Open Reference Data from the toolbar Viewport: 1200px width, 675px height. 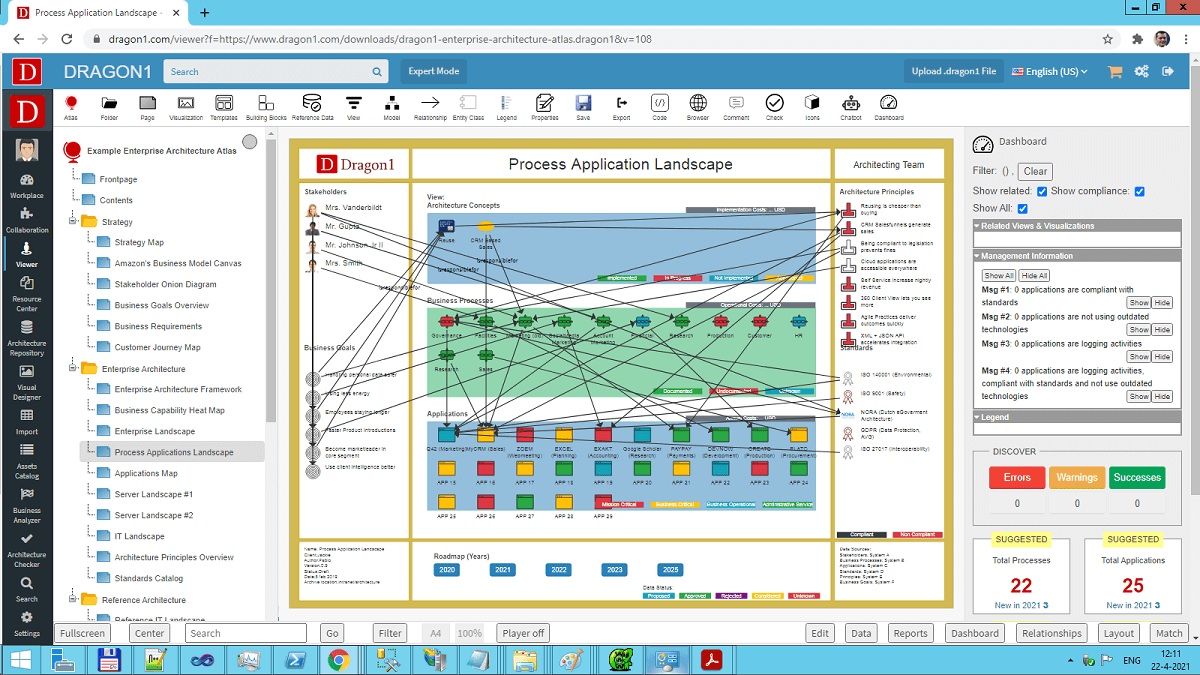312,107
